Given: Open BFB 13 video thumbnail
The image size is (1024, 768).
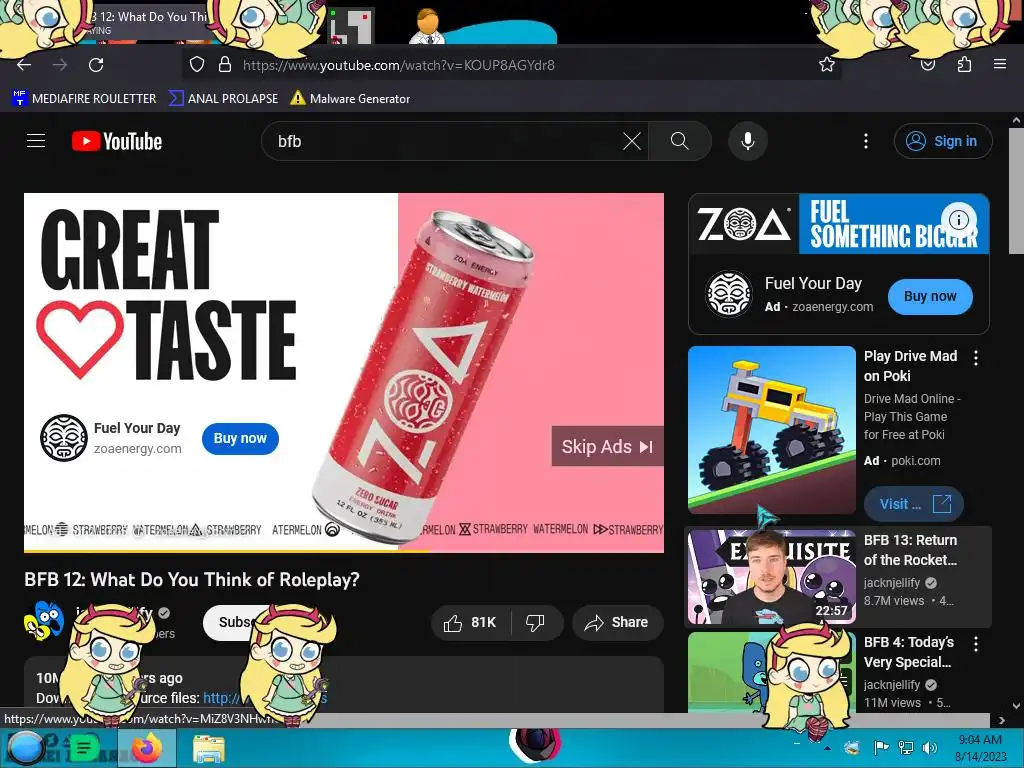Looking at the screenshot, I should coord(772,577).
